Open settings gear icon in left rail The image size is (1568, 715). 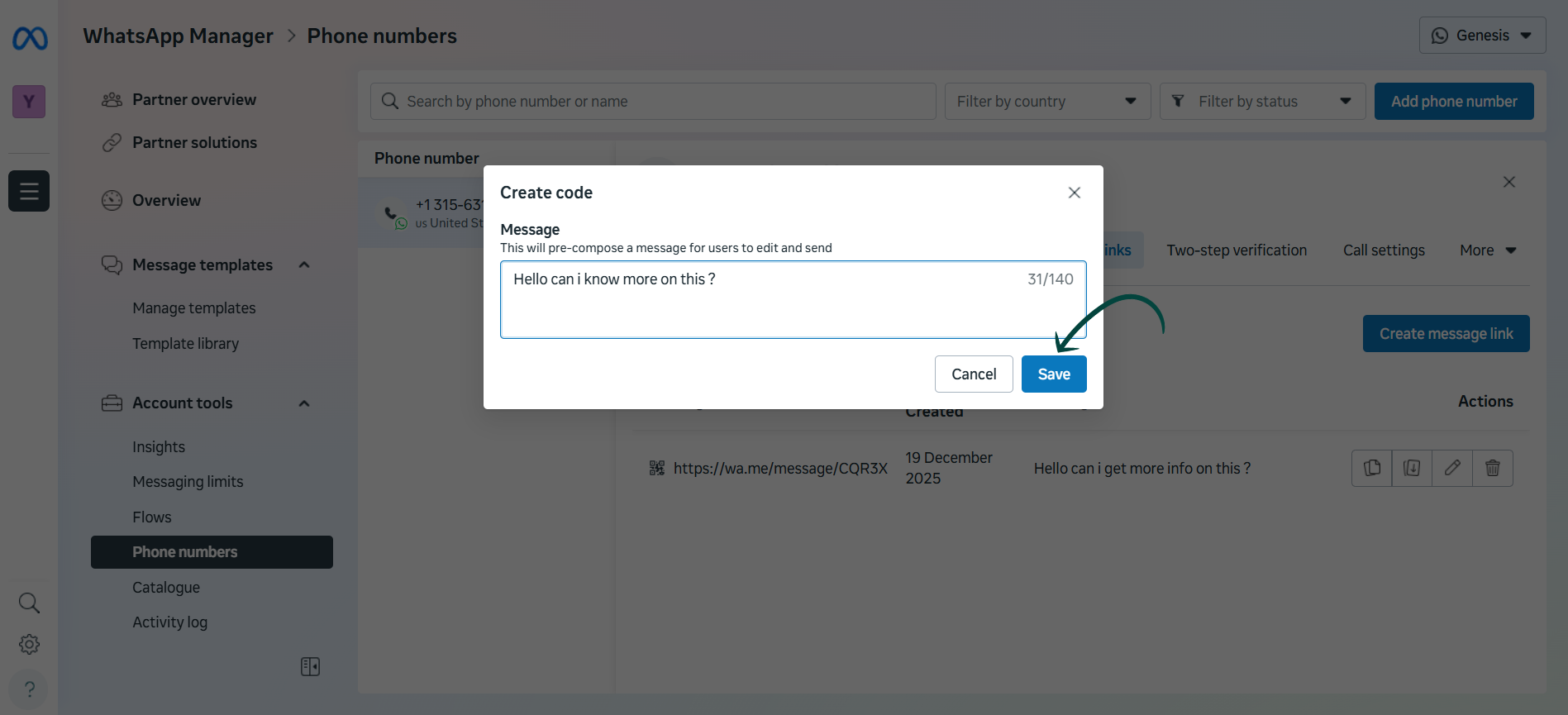(29, 644)
